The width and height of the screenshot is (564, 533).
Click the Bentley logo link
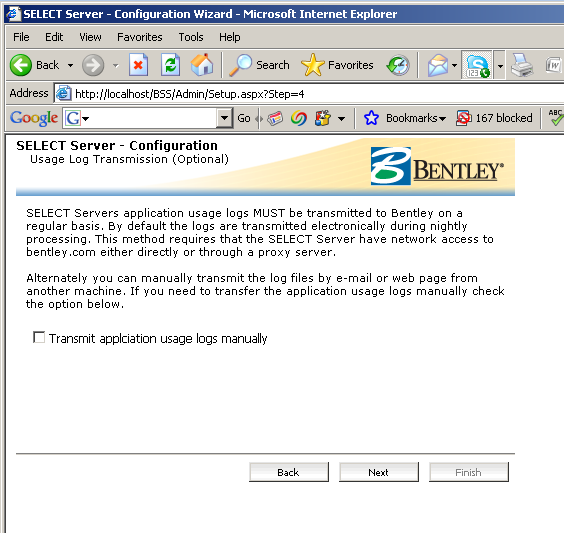437,166
